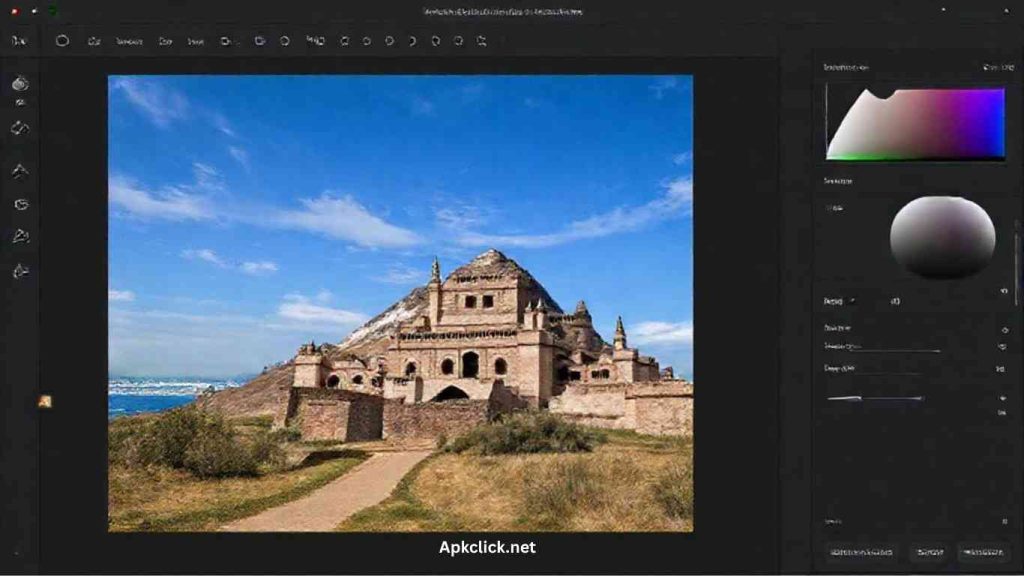Click the rightmost icon in top toolbar
The image size is (1024, 576).
tap(481, 41)
